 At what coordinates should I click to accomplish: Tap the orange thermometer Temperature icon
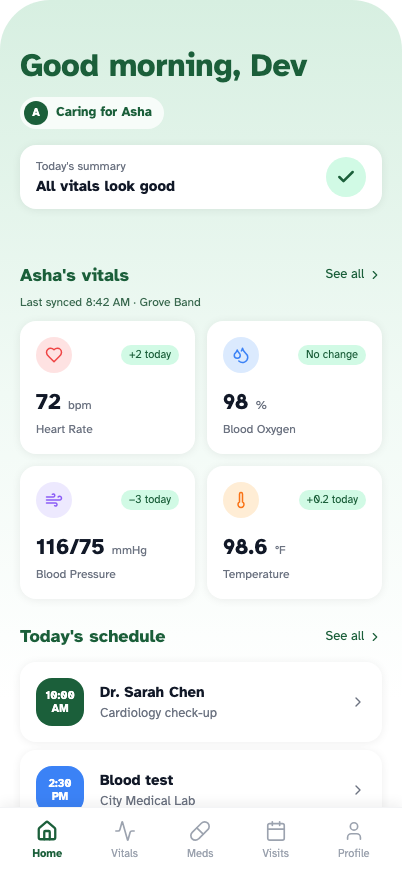click(241, 500)
